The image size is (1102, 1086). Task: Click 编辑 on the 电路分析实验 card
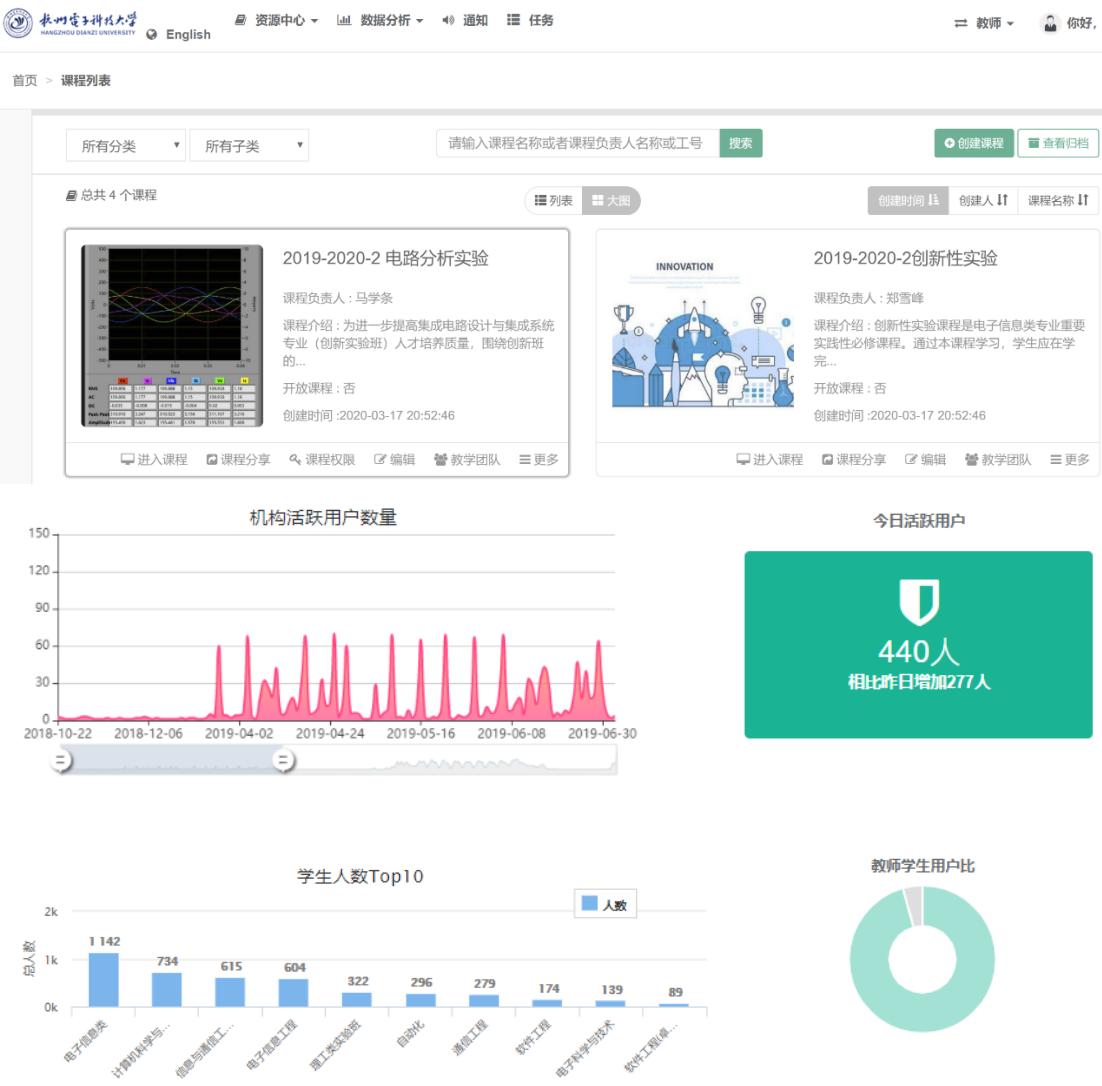[394, 460]
